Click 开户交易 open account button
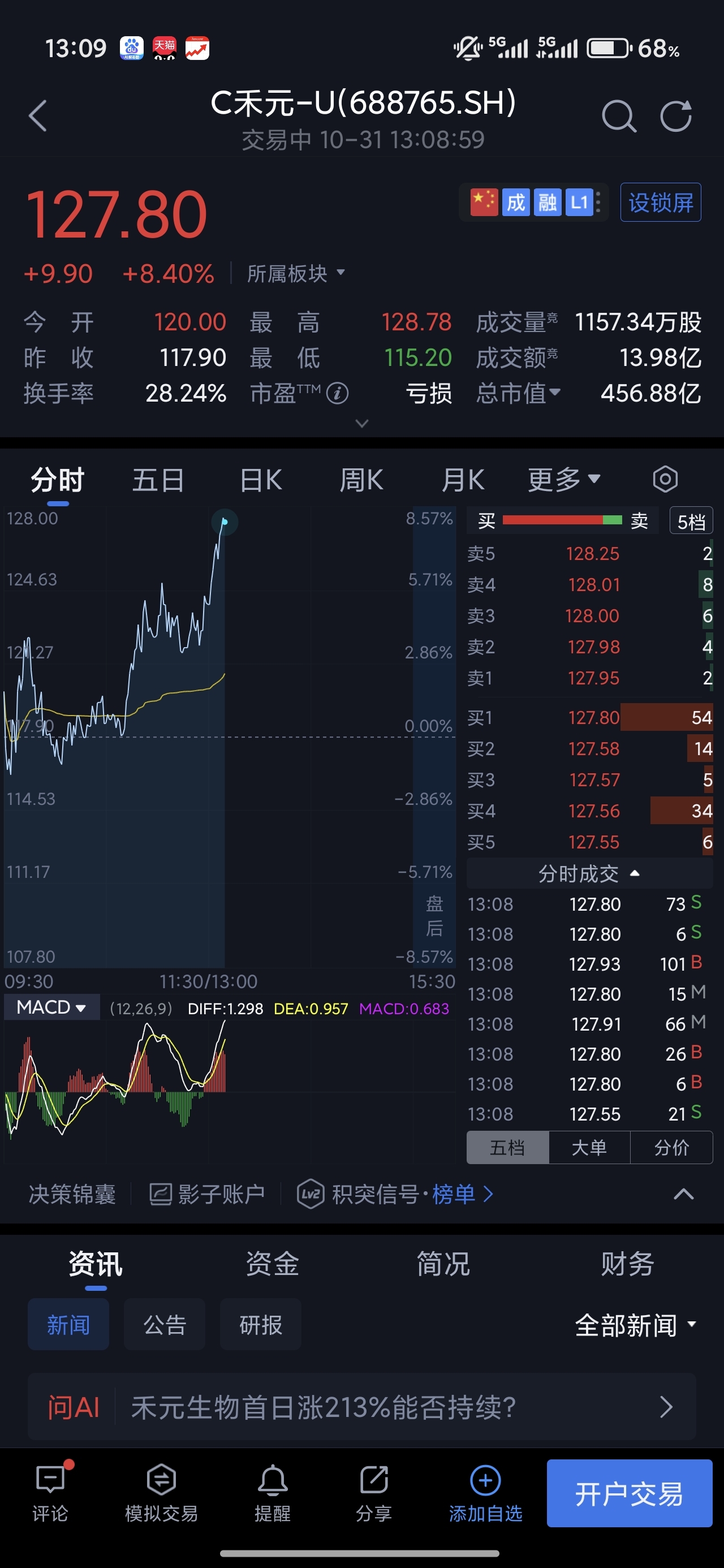Viewport: 724px width, 1568px height. point(630,1493)
